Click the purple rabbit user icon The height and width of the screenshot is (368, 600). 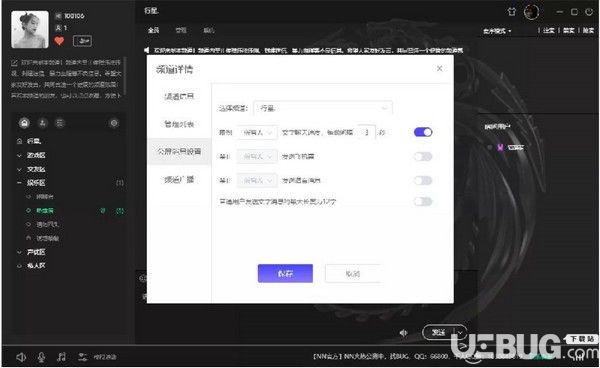pyautogui.click(x=500, y=147)
